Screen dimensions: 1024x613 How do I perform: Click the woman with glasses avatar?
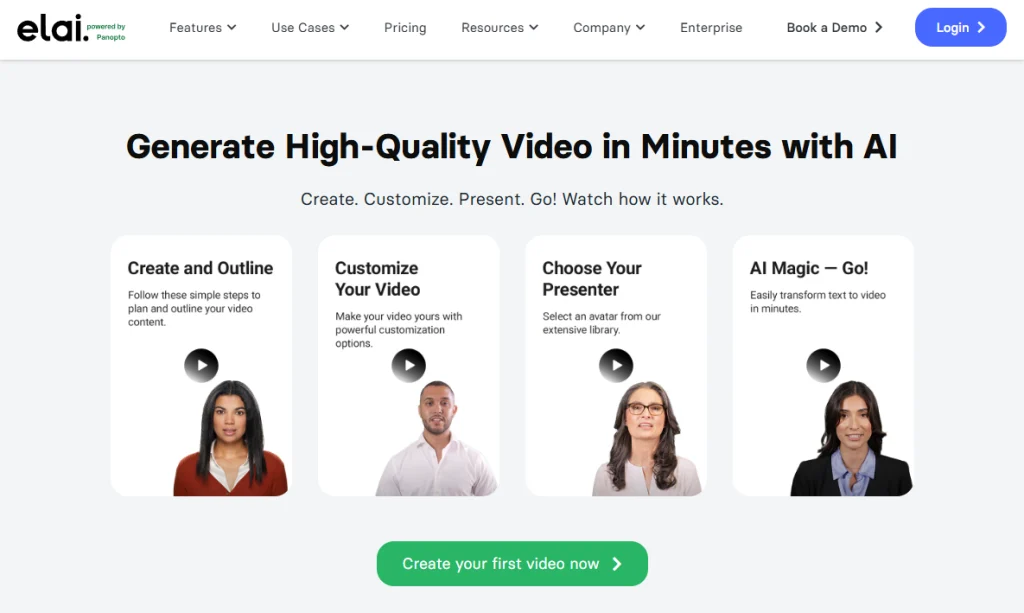[646, 439]
